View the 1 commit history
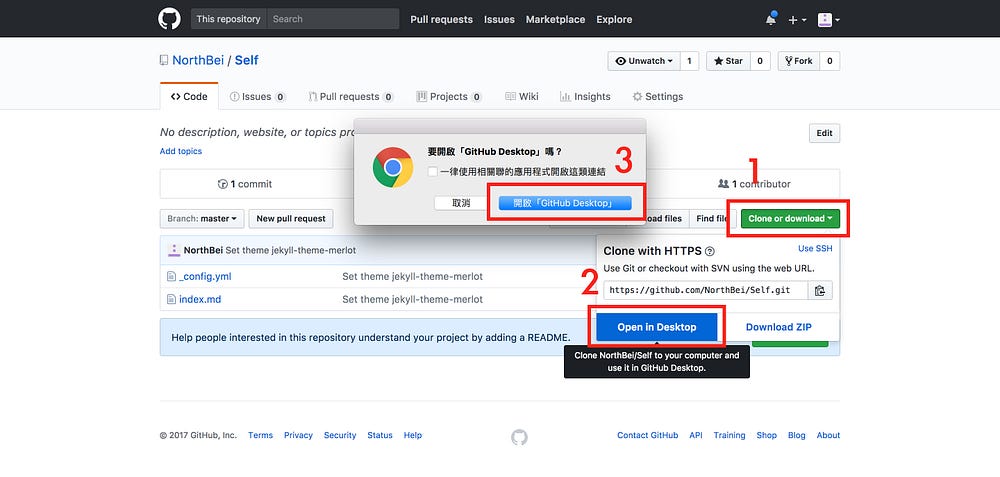Viewport: 1000px width, 477px height. tap(245, 184)
